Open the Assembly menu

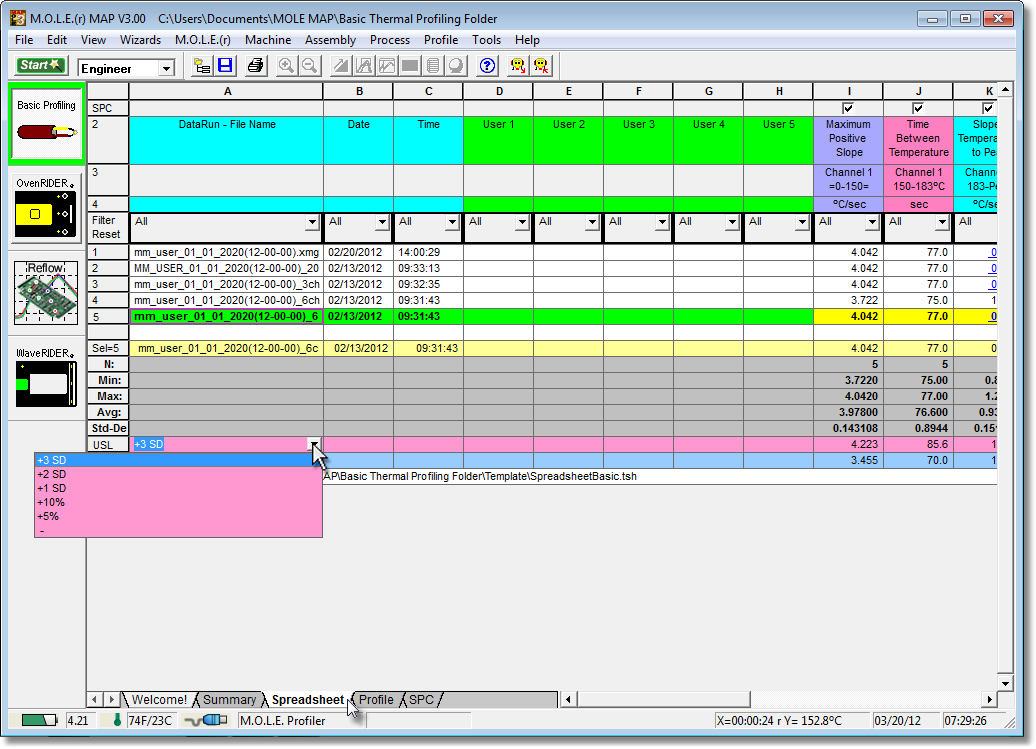tap(330, 40)
